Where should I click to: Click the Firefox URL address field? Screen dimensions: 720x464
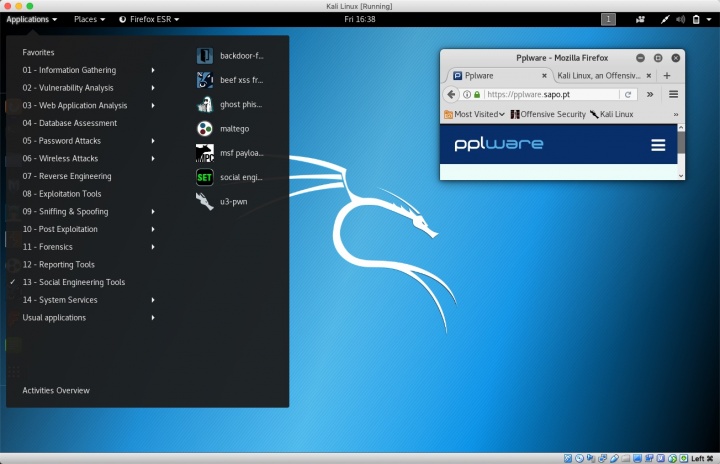(550, 94)
